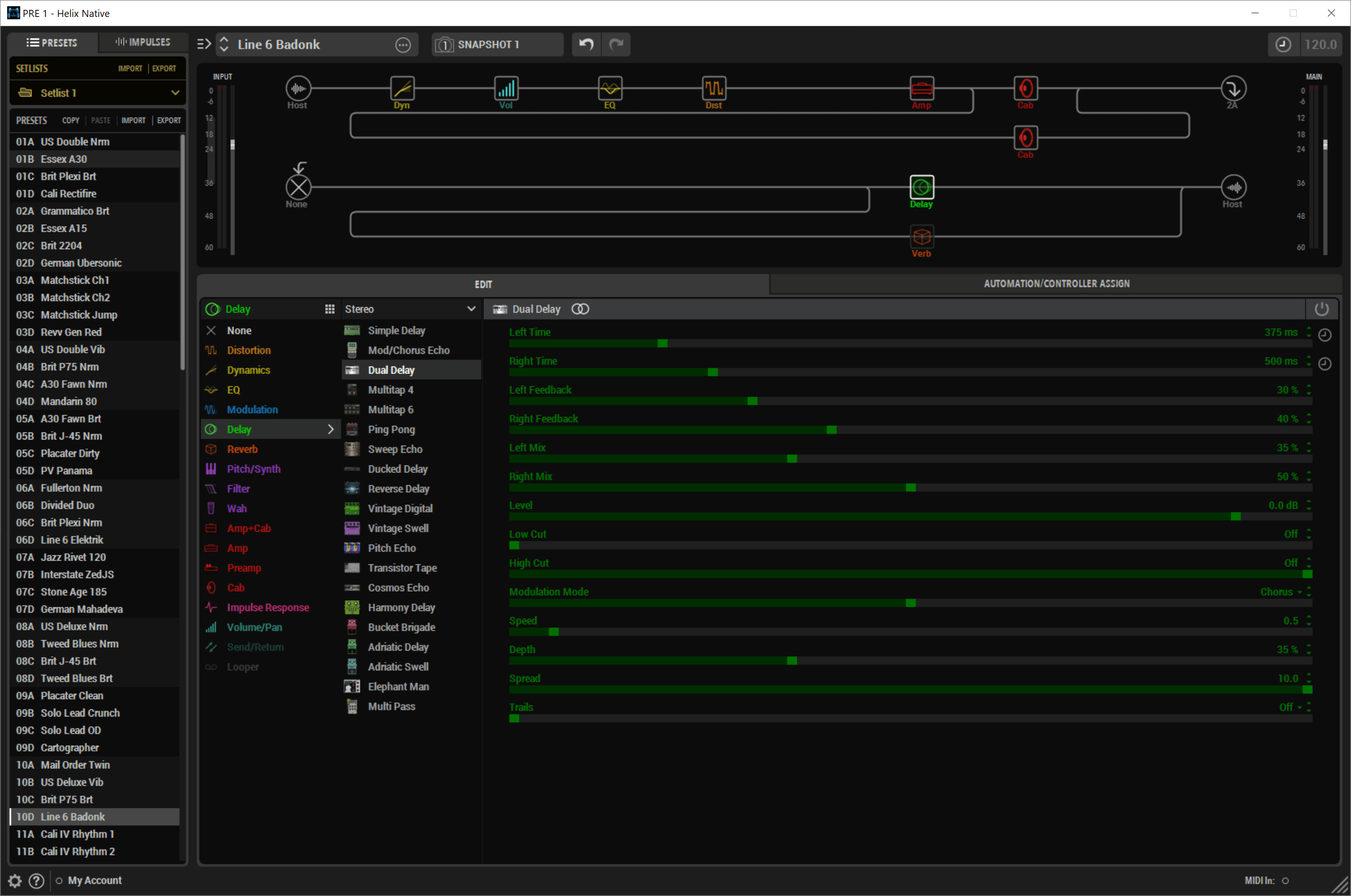
Task: Select the Dyn block in signal chain
Action: [x=402, y=89]
